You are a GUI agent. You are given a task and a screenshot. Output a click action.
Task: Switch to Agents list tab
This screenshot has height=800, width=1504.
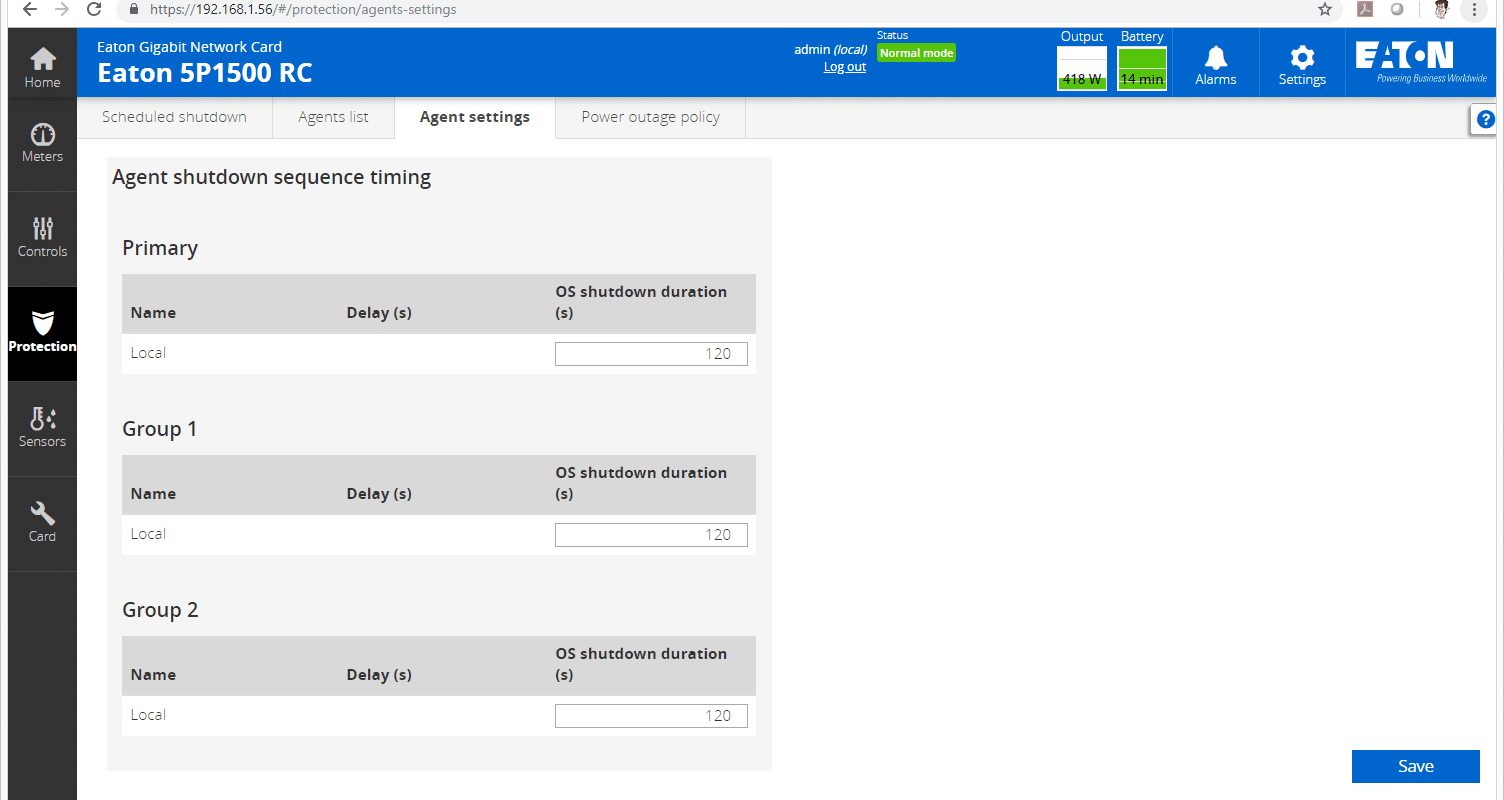tap(333, 117)
